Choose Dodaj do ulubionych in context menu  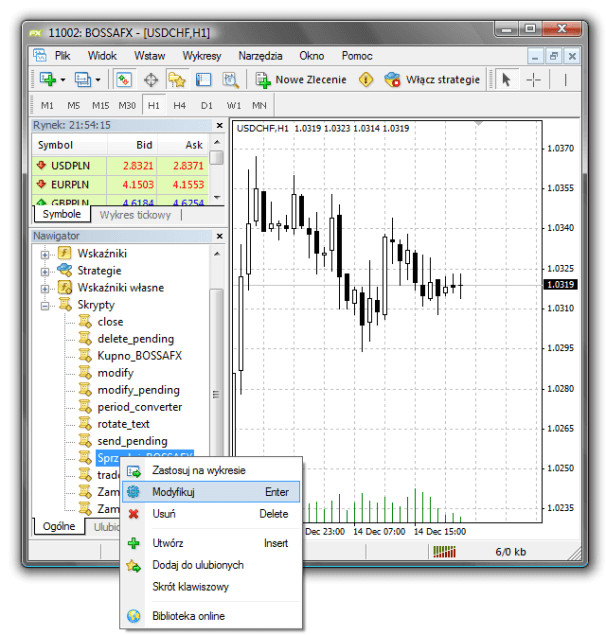click(211, 565)
